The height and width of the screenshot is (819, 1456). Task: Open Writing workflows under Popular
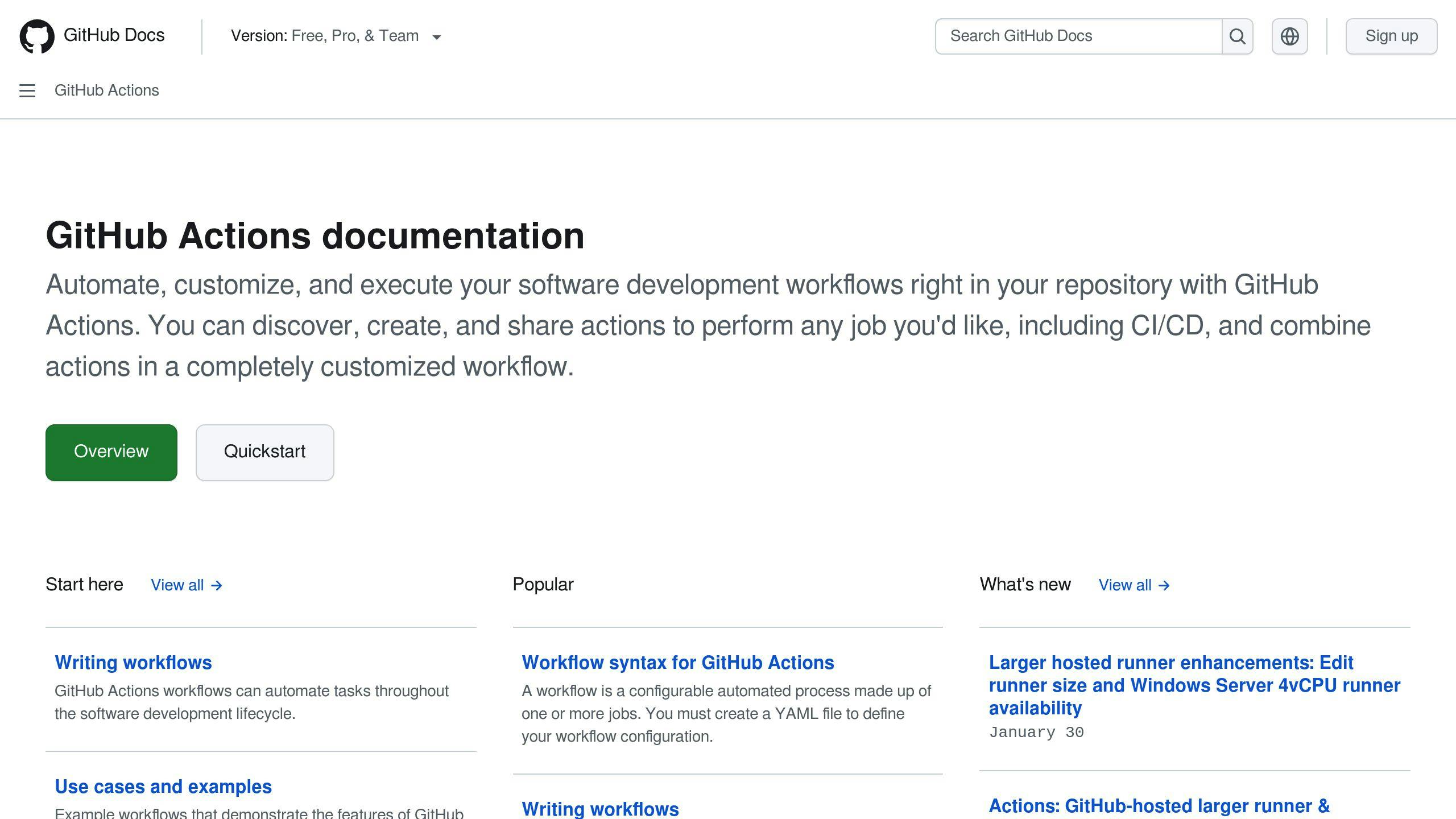pyautogui.click(x=600, y=809)
